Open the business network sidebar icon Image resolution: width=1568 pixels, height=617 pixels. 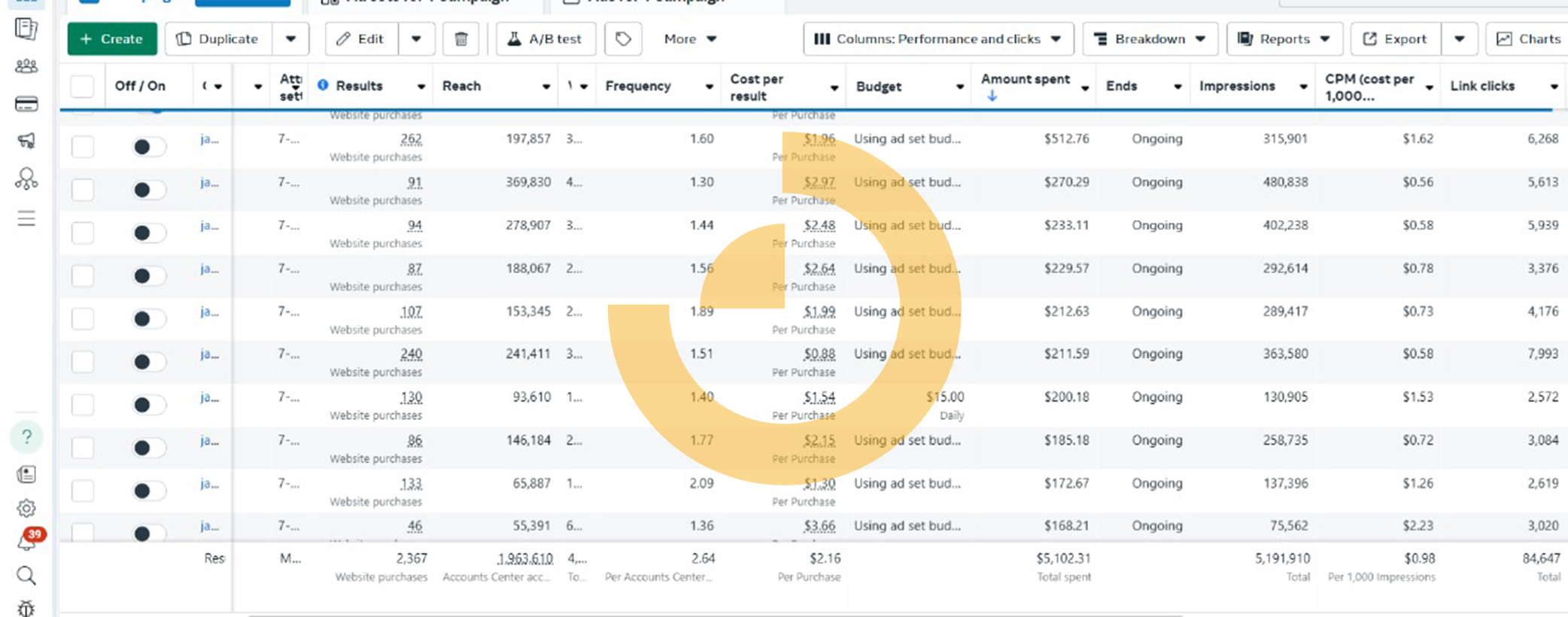[x=26, y=179]
